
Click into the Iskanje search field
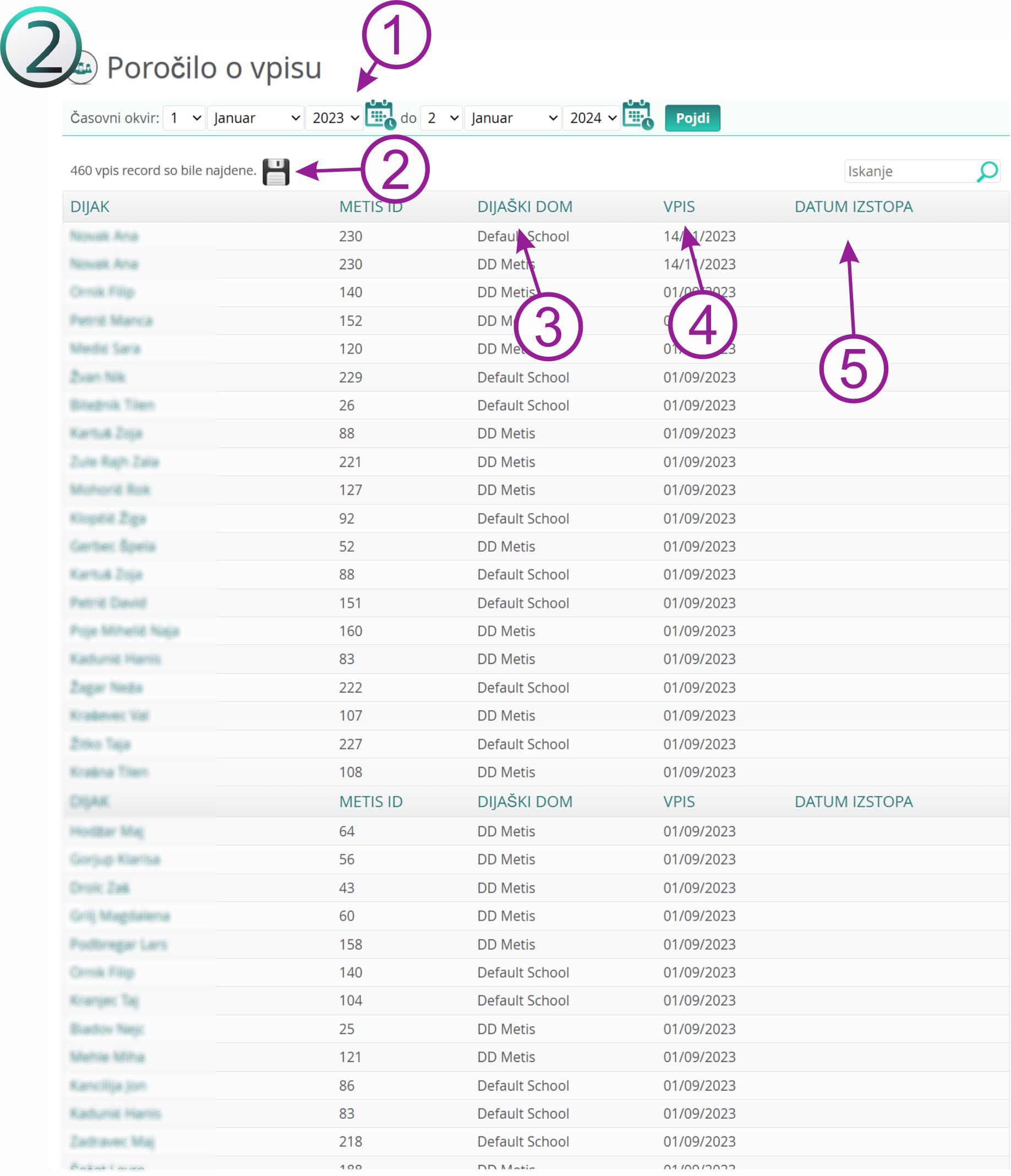[908, 171]
